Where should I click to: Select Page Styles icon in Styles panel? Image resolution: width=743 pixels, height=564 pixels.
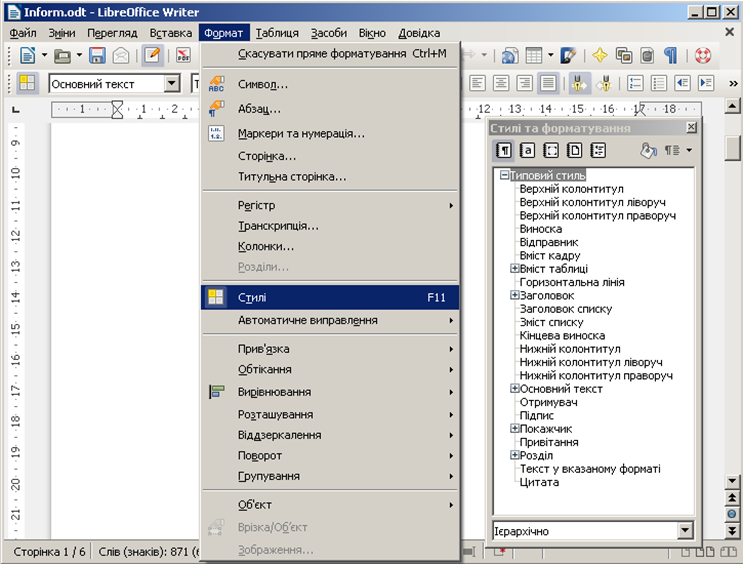click(574, 151)
